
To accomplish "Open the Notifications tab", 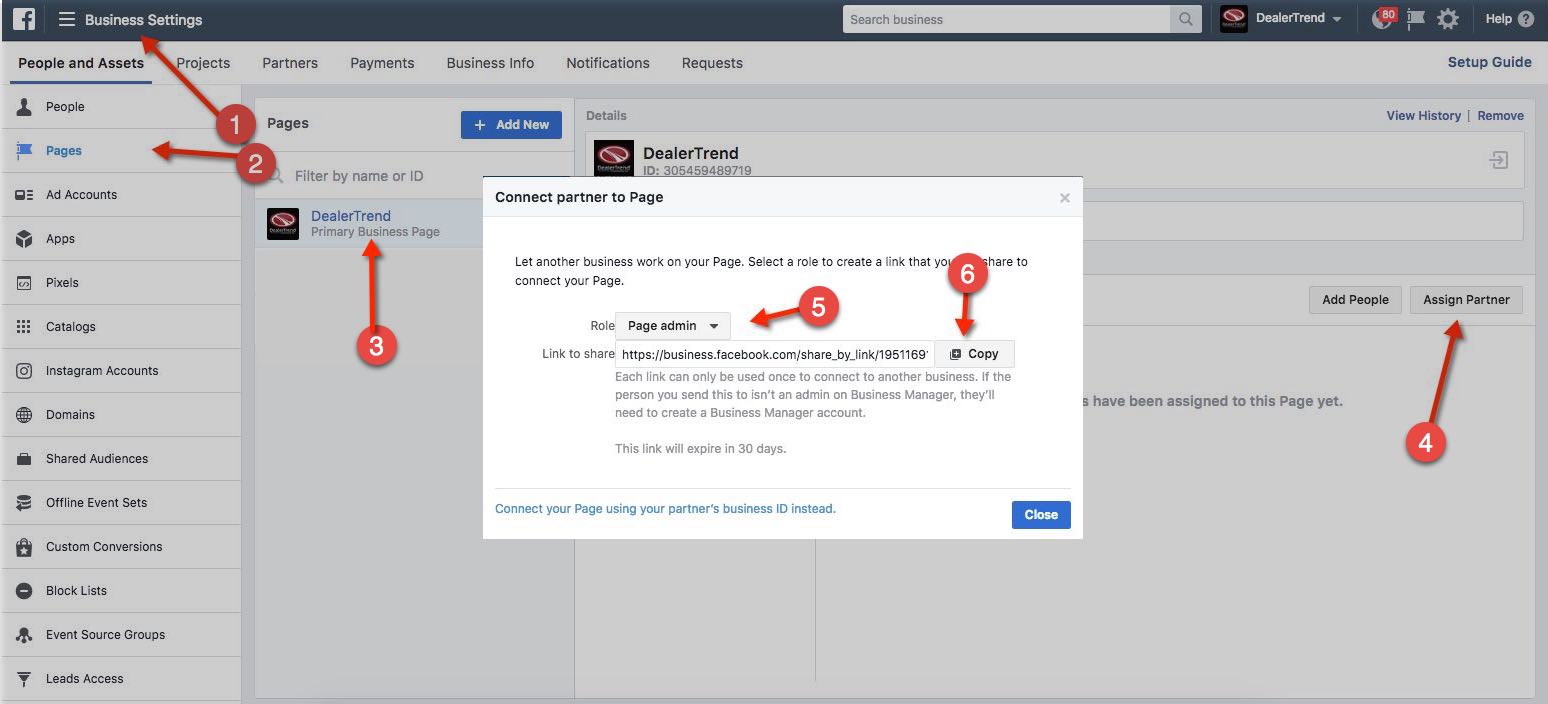I will 608,63.
